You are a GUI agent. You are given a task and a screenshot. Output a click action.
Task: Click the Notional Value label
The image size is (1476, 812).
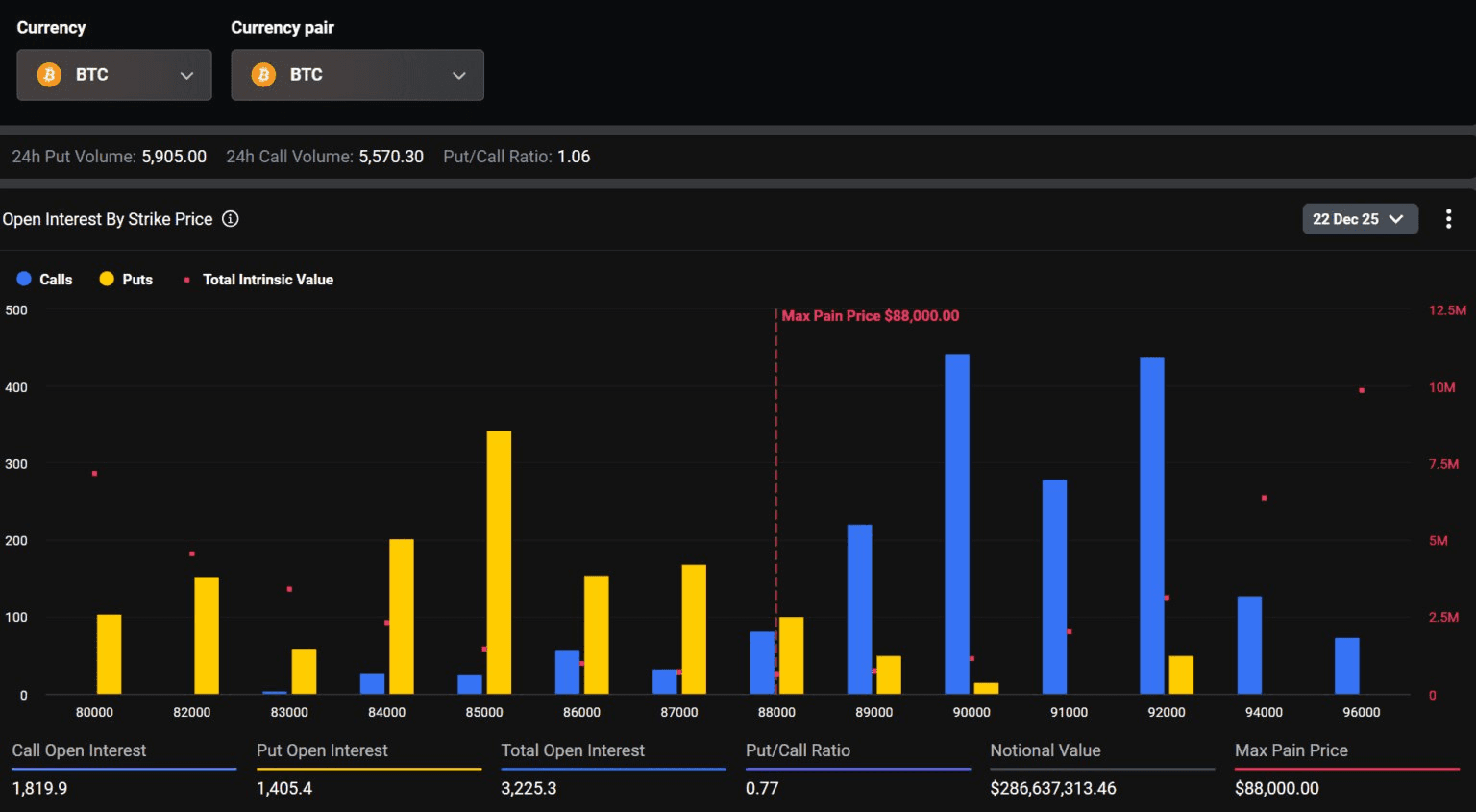tap(1045, 750)
